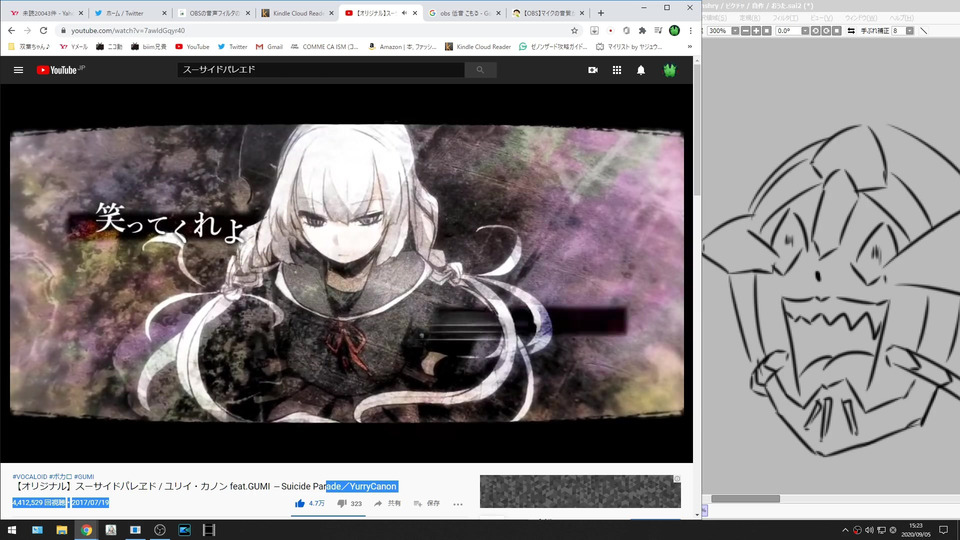Image resolution: width=960 pixels, height=540 pixels.
Task: Save the video with the 保存 button
Action: click(427, 503)
